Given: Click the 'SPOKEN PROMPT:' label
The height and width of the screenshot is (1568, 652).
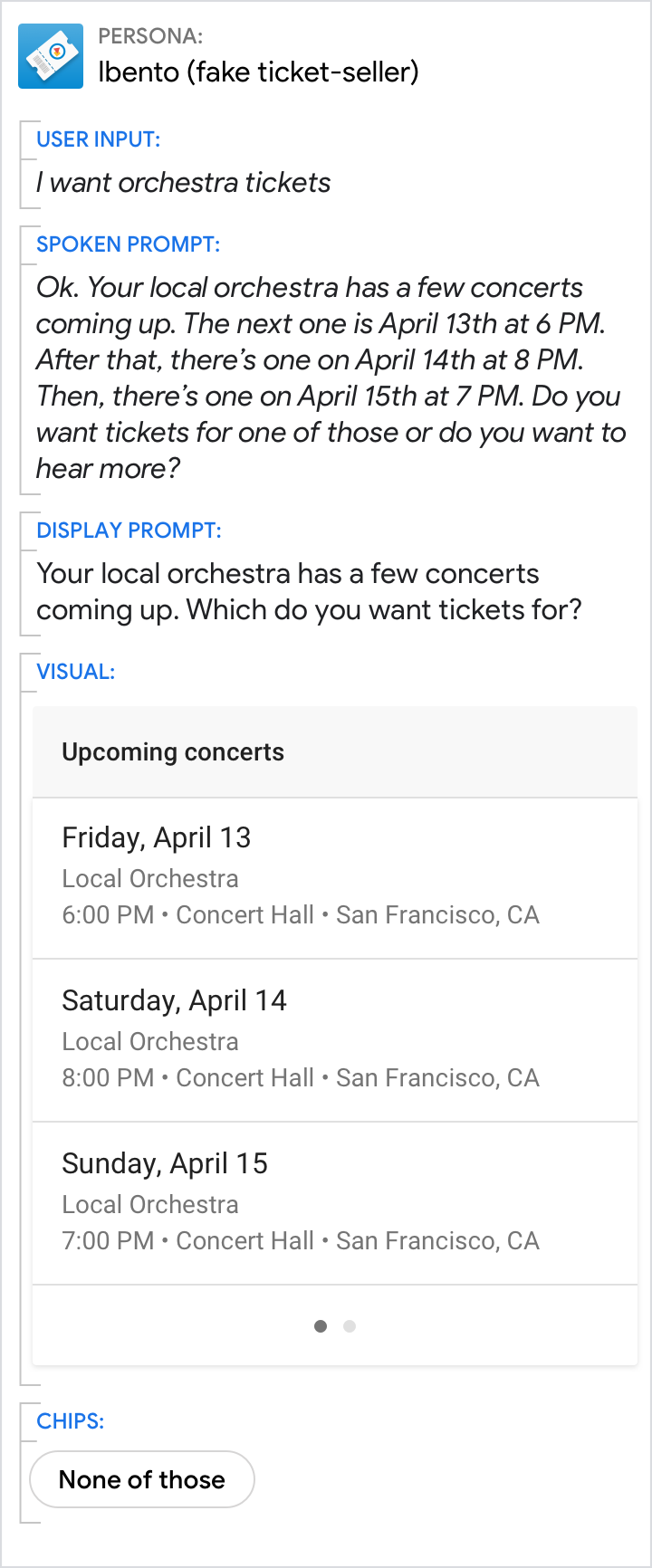Looking at the screenshot, I should pos(128,244).
